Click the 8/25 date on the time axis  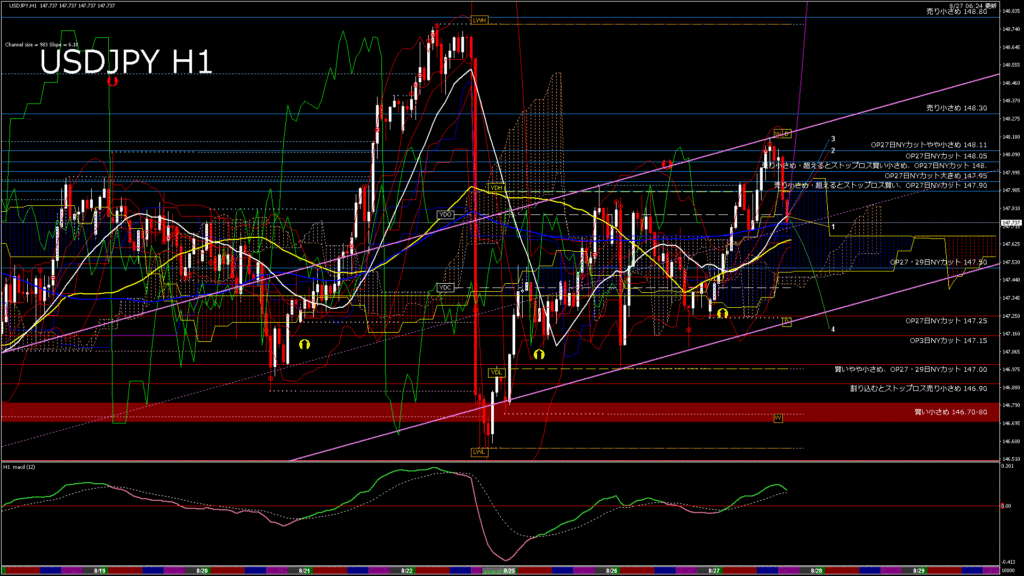[x=509, y=570]
